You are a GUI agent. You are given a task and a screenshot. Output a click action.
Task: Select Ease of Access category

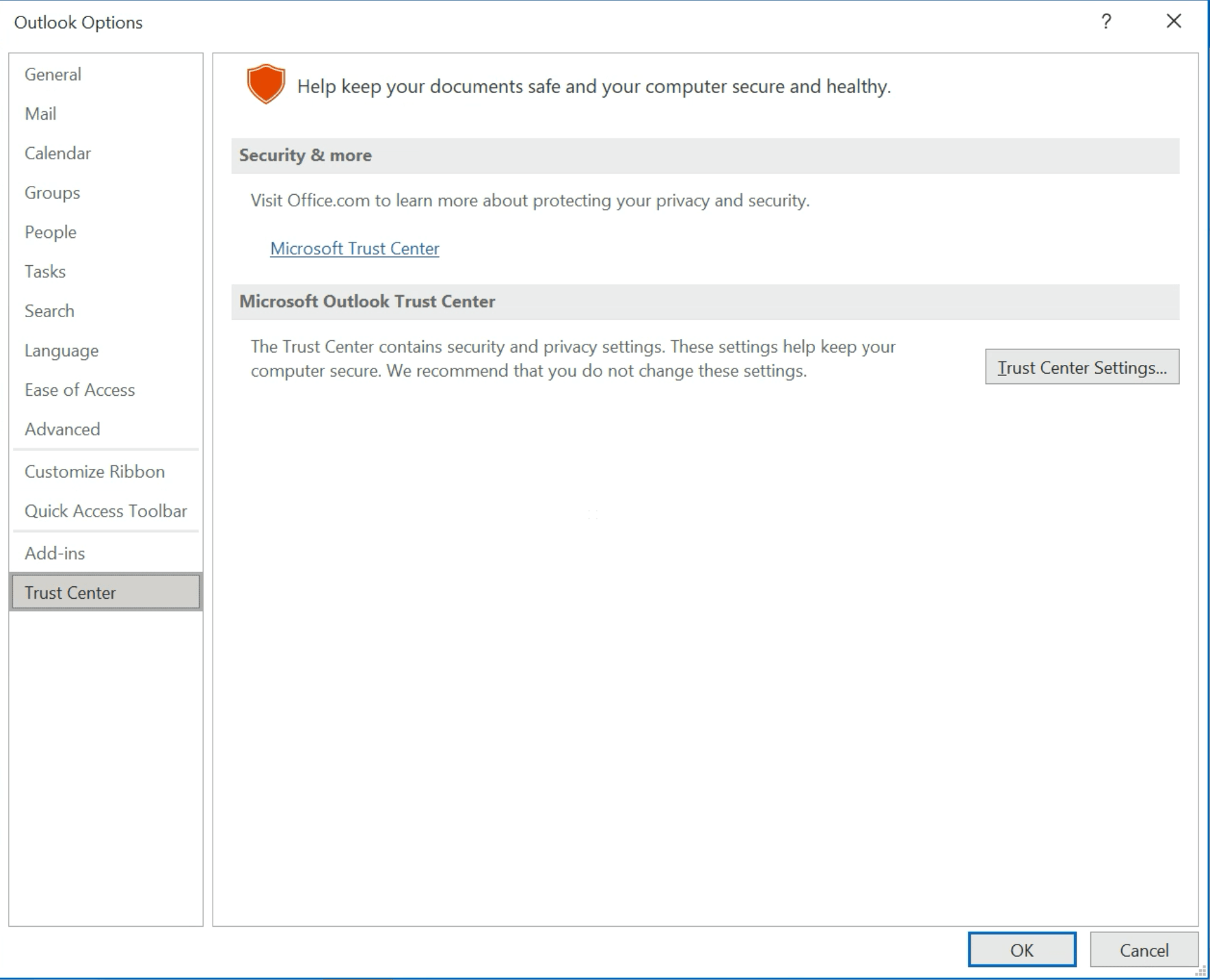pyautogui.click(x=106, y=390)
